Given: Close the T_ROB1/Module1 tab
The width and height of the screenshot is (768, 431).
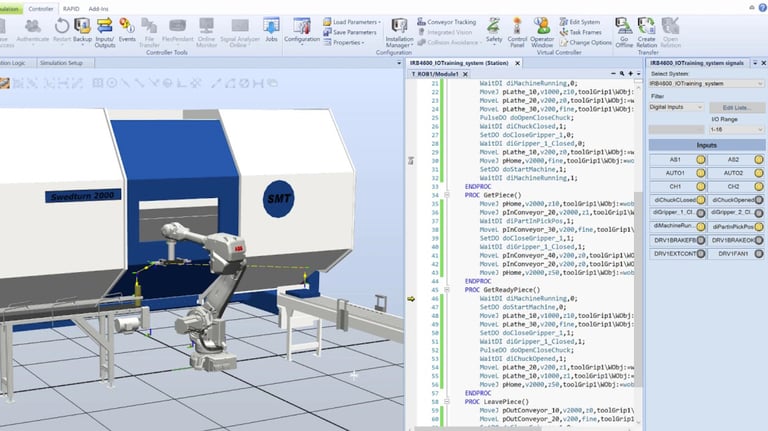Looking at the screenshot, I should pos(465,74).
